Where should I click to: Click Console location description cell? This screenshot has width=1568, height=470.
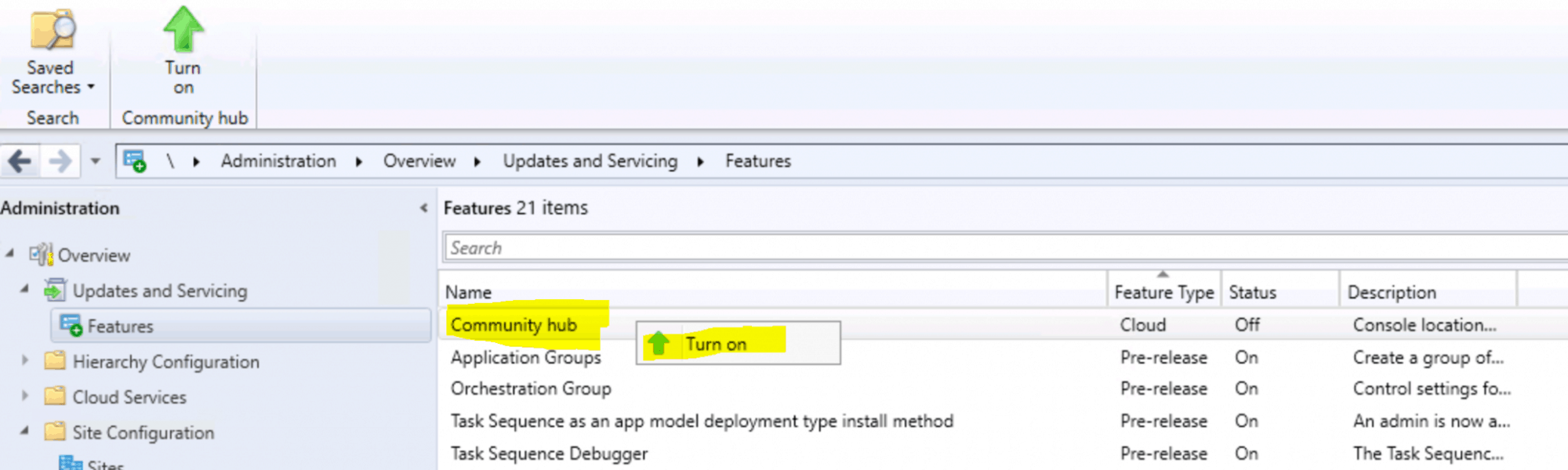coord(1425,324)
